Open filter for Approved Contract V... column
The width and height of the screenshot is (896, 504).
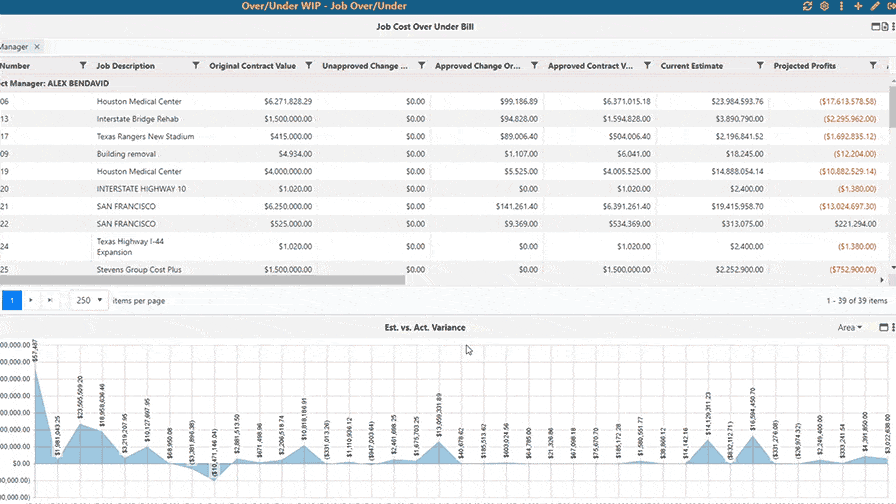(647, 66)
